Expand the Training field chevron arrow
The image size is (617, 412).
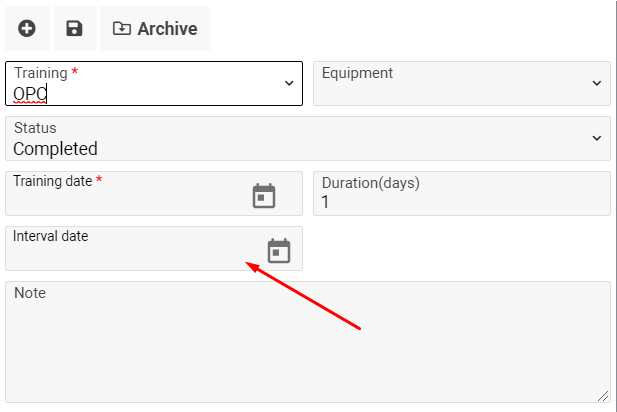(289, 84)
